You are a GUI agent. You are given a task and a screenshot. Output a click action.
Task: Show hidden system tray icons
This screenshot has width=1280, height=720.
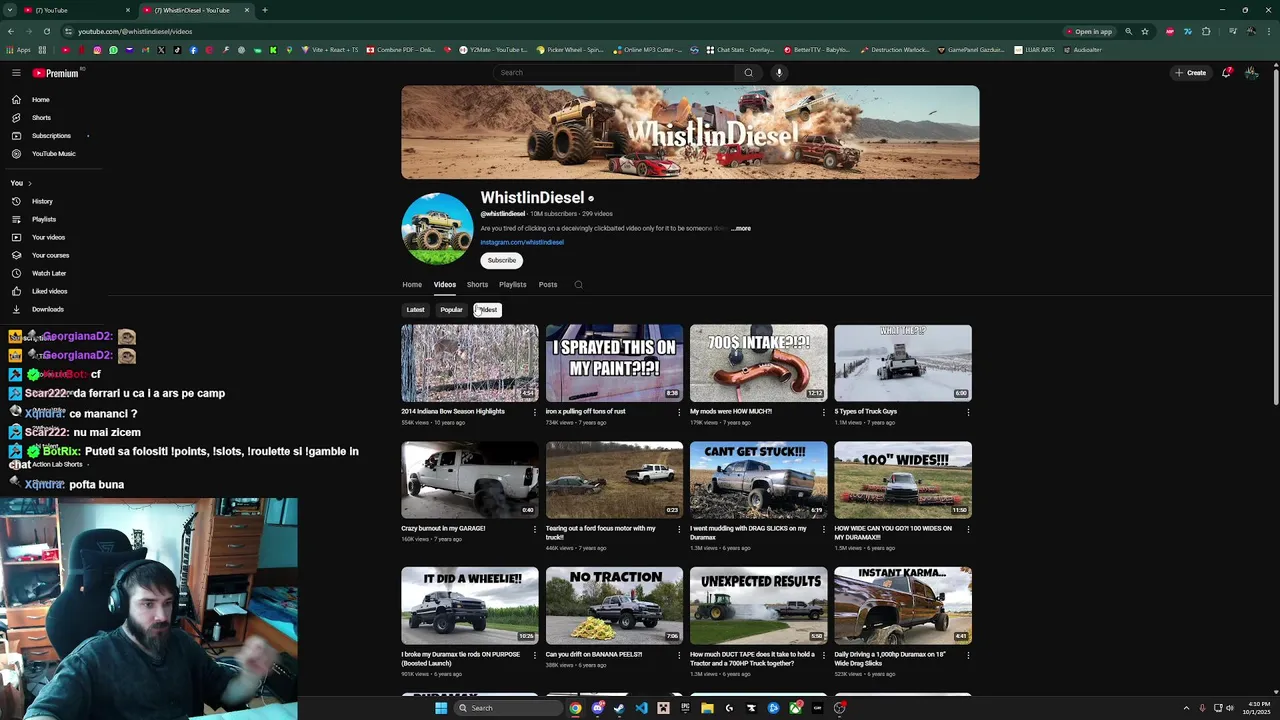(1186, 708)
